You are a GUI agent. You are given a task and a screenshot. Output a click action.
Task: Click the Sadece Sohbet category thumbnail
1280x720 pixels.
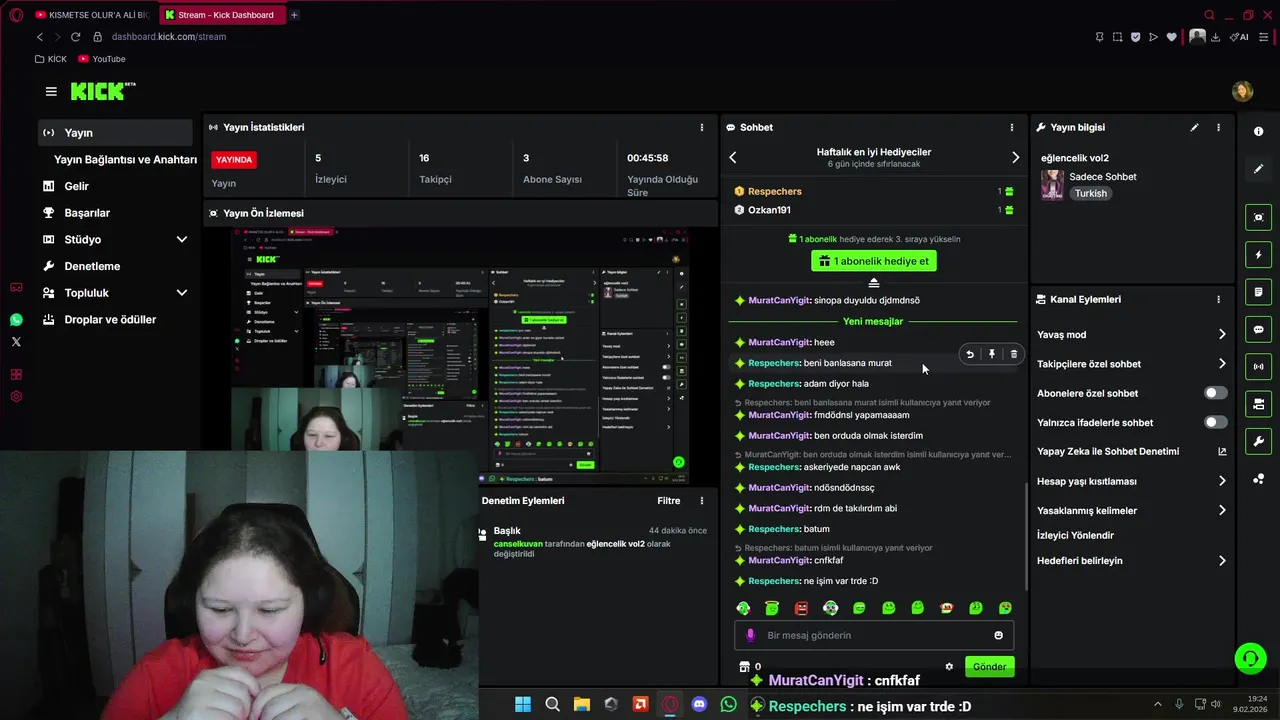click(x=1052, y=185)
